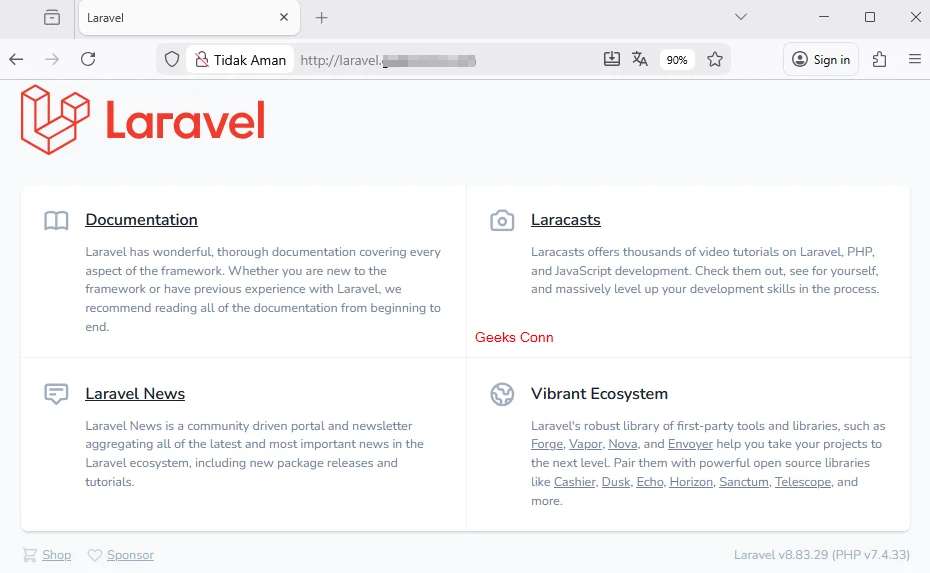Open the Dusk link
Image resolution: width=930 pixels, height=573 pixels.
616,482
